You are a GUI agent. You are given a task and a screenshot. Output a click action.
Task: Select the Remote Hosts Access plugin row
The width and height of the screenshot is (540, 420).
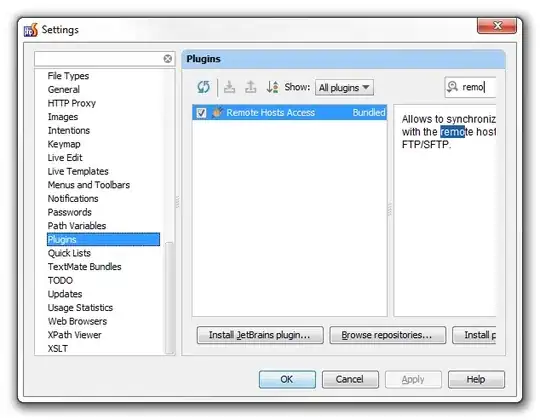(x=289, y=113)
